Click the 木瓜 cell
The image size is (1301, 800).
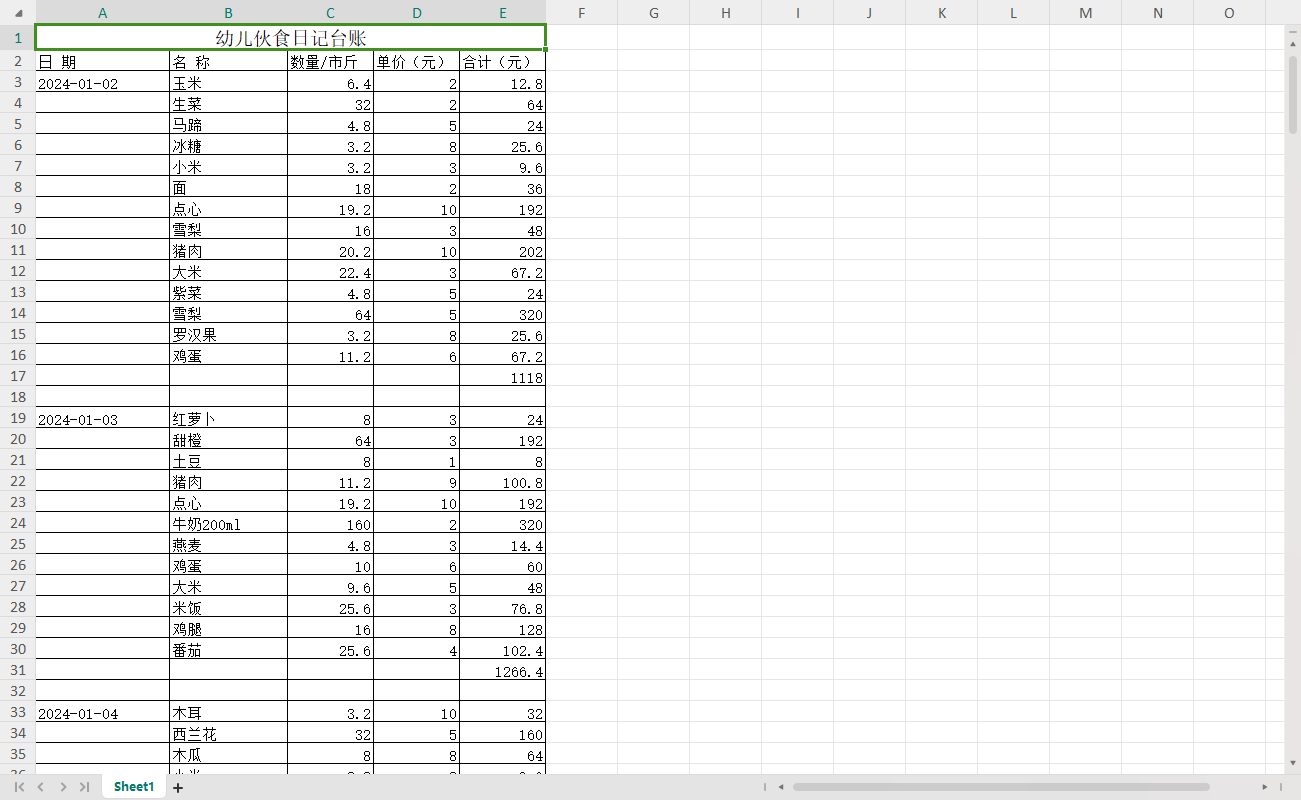229,755
